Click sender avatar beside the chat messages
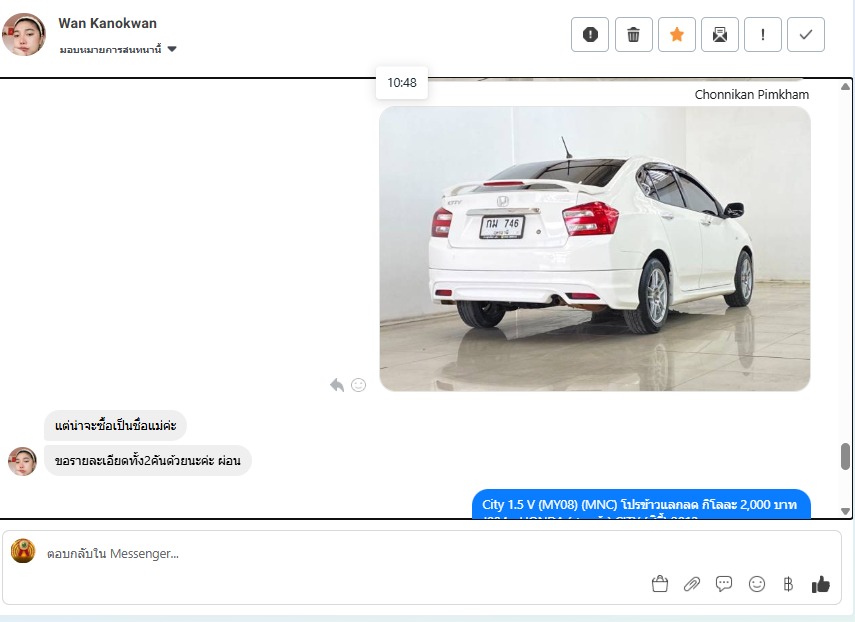 22,461
